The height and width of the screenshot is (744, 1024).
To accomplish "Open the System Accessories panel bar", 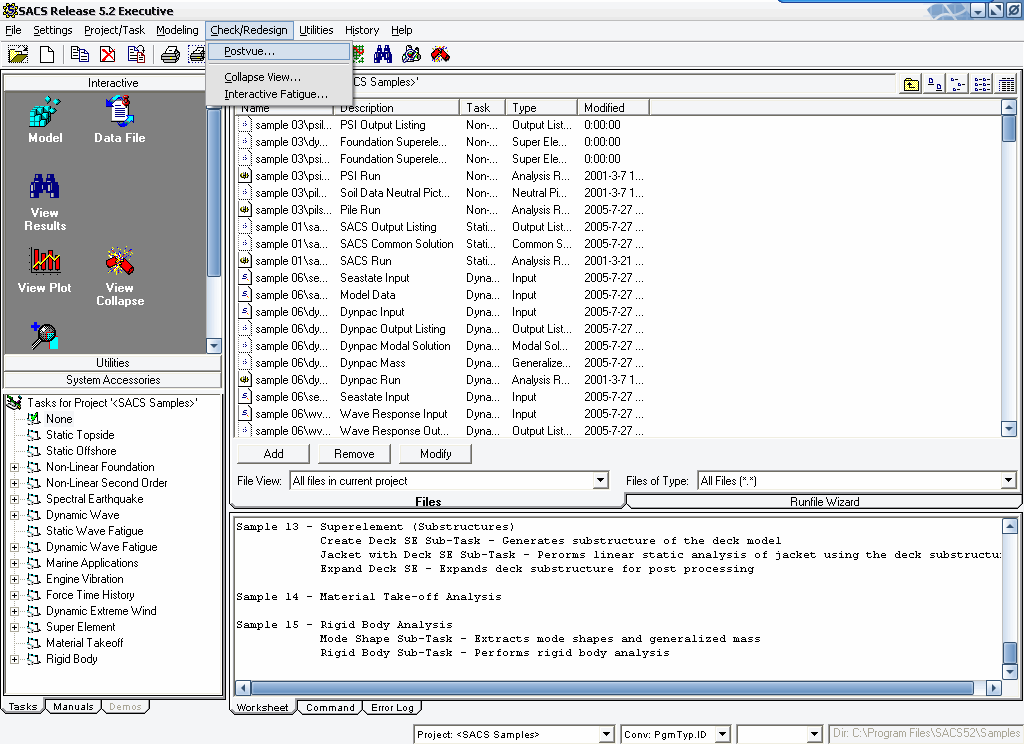I will click(x=113, y=380).
